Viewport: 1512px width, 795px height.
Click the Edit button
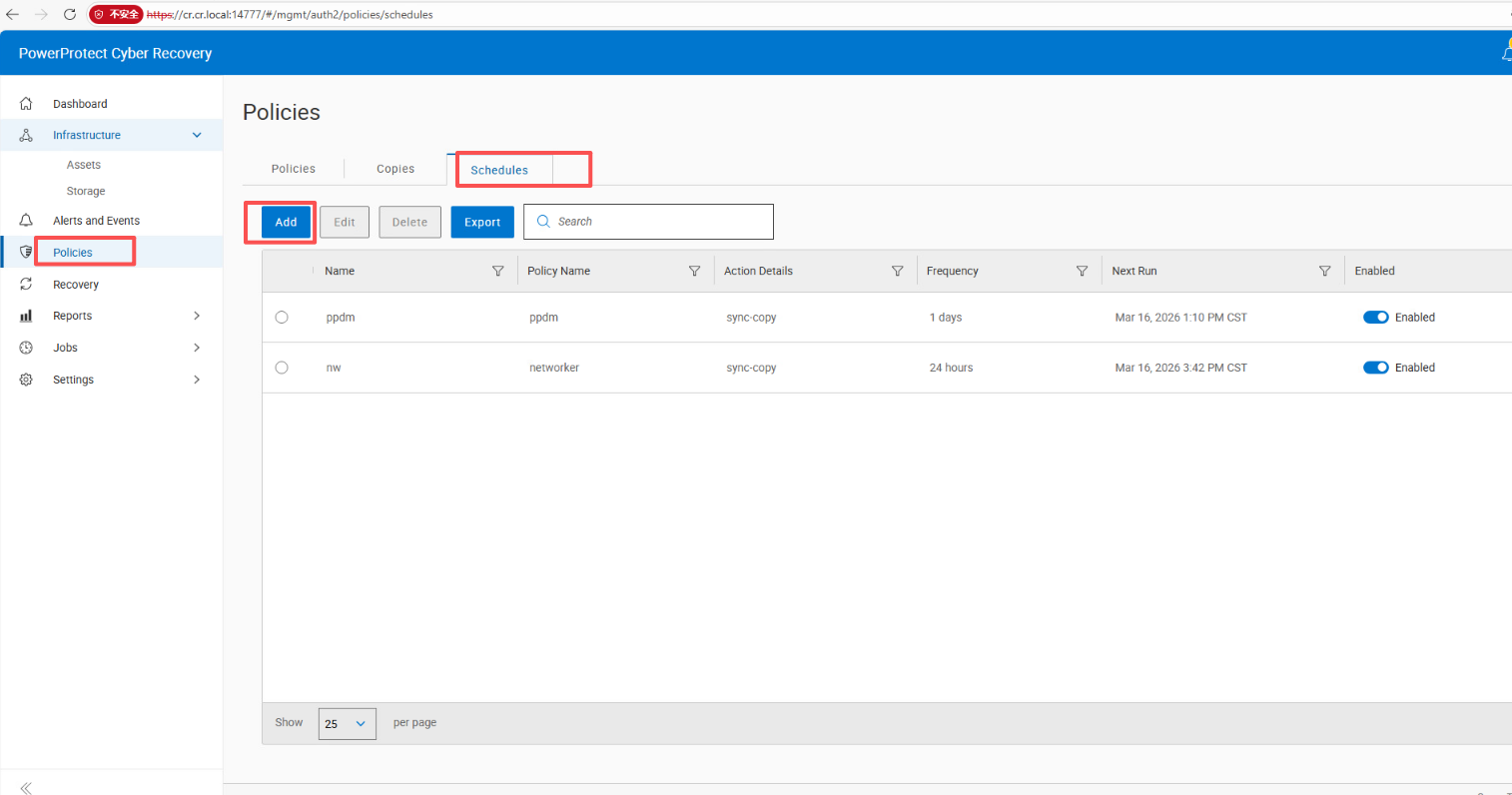(x=345, y=222)
